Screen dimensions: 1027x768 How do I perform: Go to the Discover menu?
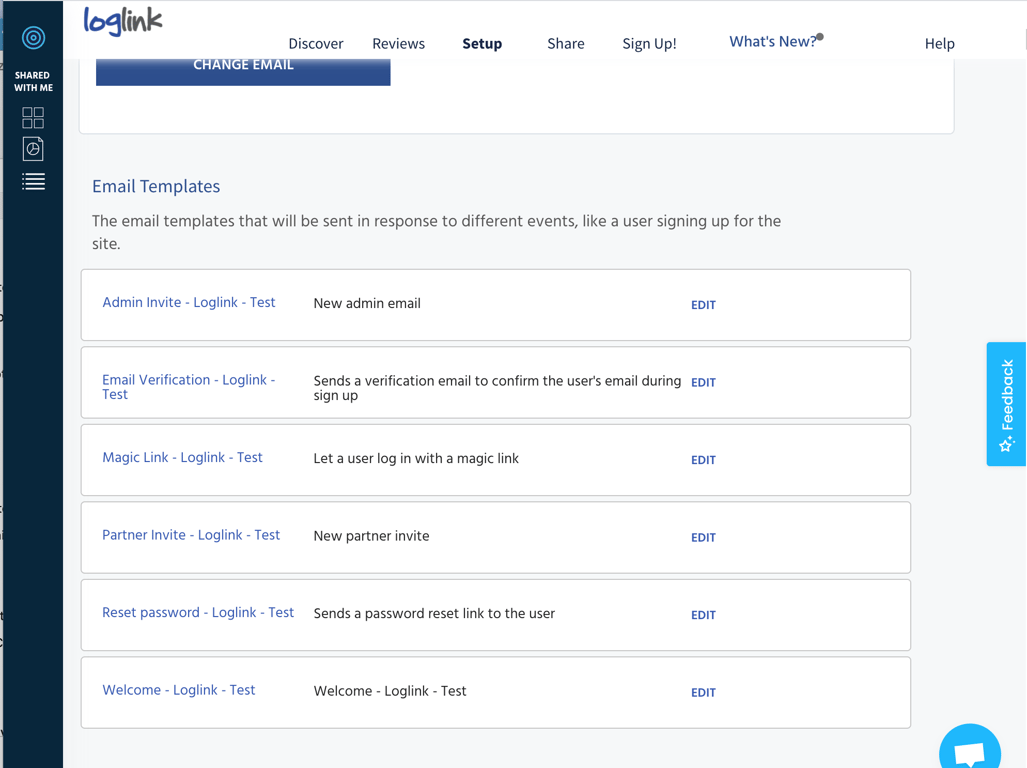tap(315, 44)
